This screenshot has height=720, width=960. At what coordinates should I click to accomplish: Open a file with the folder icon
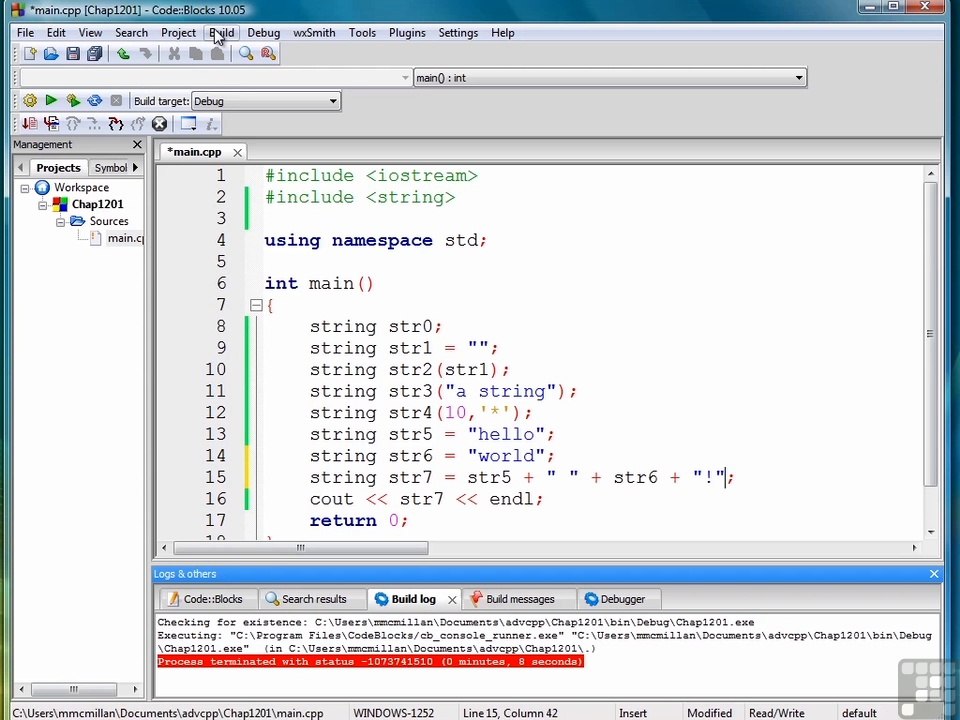(51, 54)
